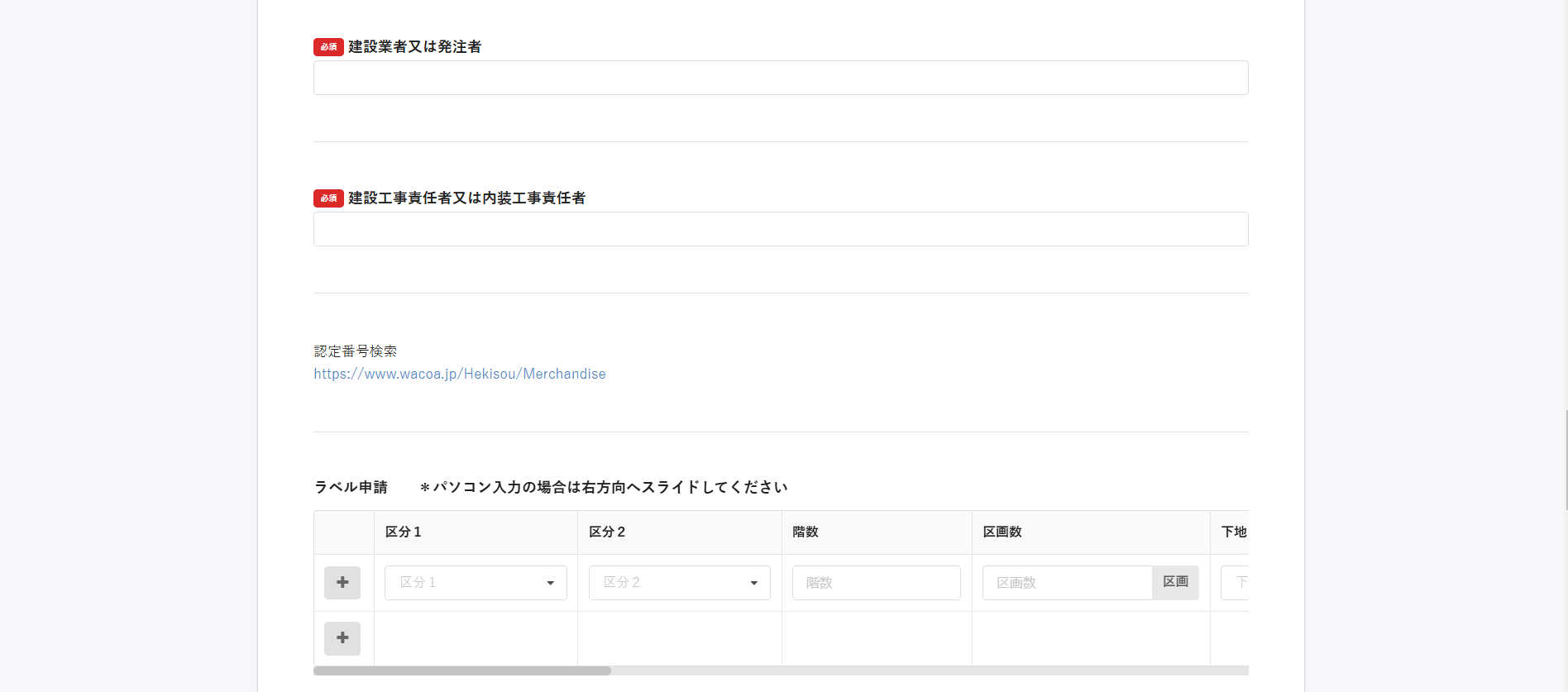Click the 必須 badge beside 建設工事責任者又は内装工事責任者
The width and height of the screenshot is (1568, 692).
(328, 198)
